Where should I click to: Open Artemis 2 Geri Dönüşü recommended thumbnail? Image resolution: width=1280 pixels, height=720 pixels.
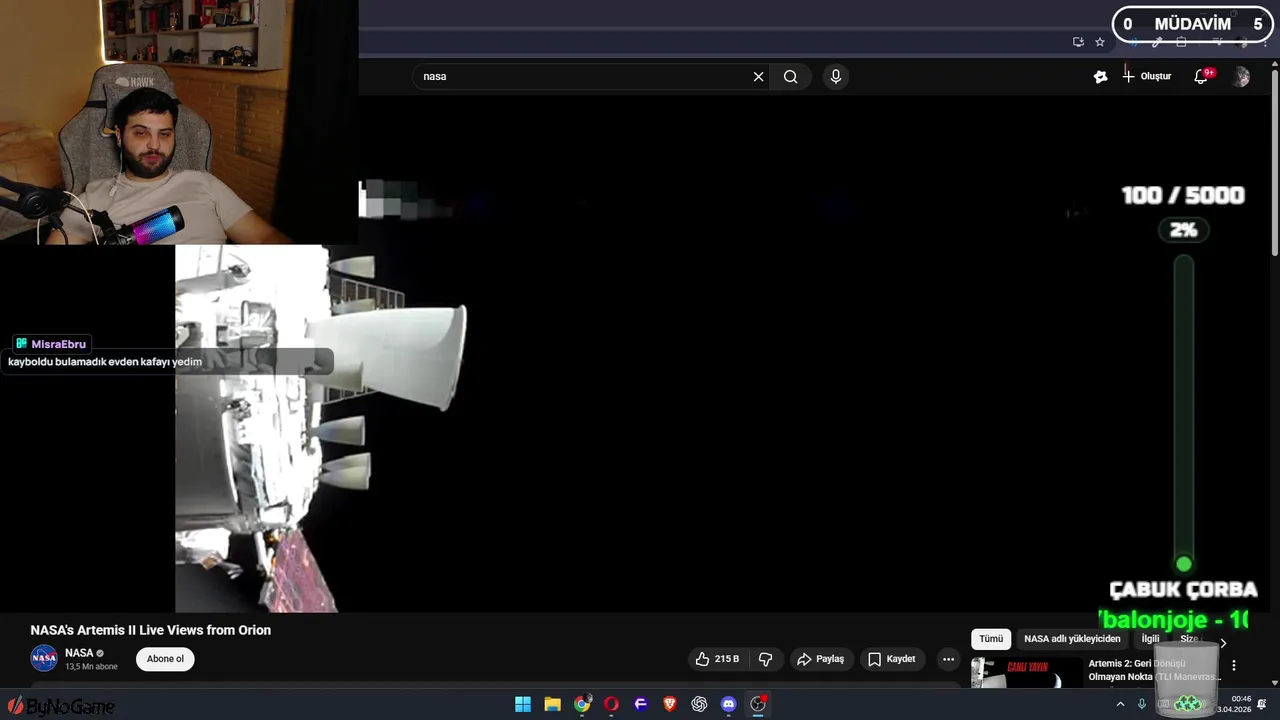tap(1025, 672)
